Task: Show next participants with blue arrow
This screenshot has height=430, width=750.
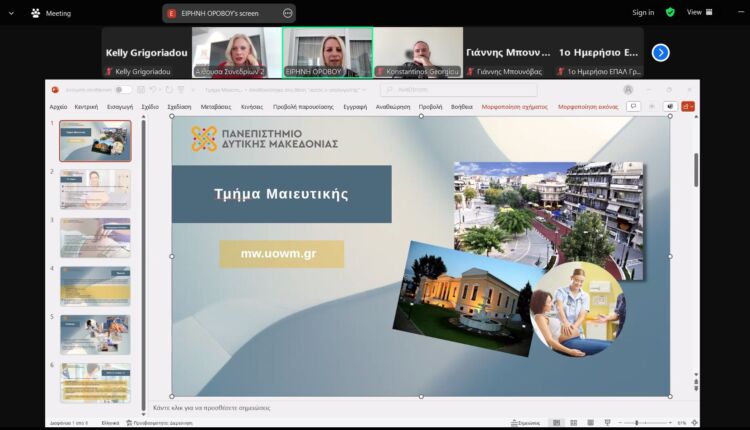Action: coord(661,53)
